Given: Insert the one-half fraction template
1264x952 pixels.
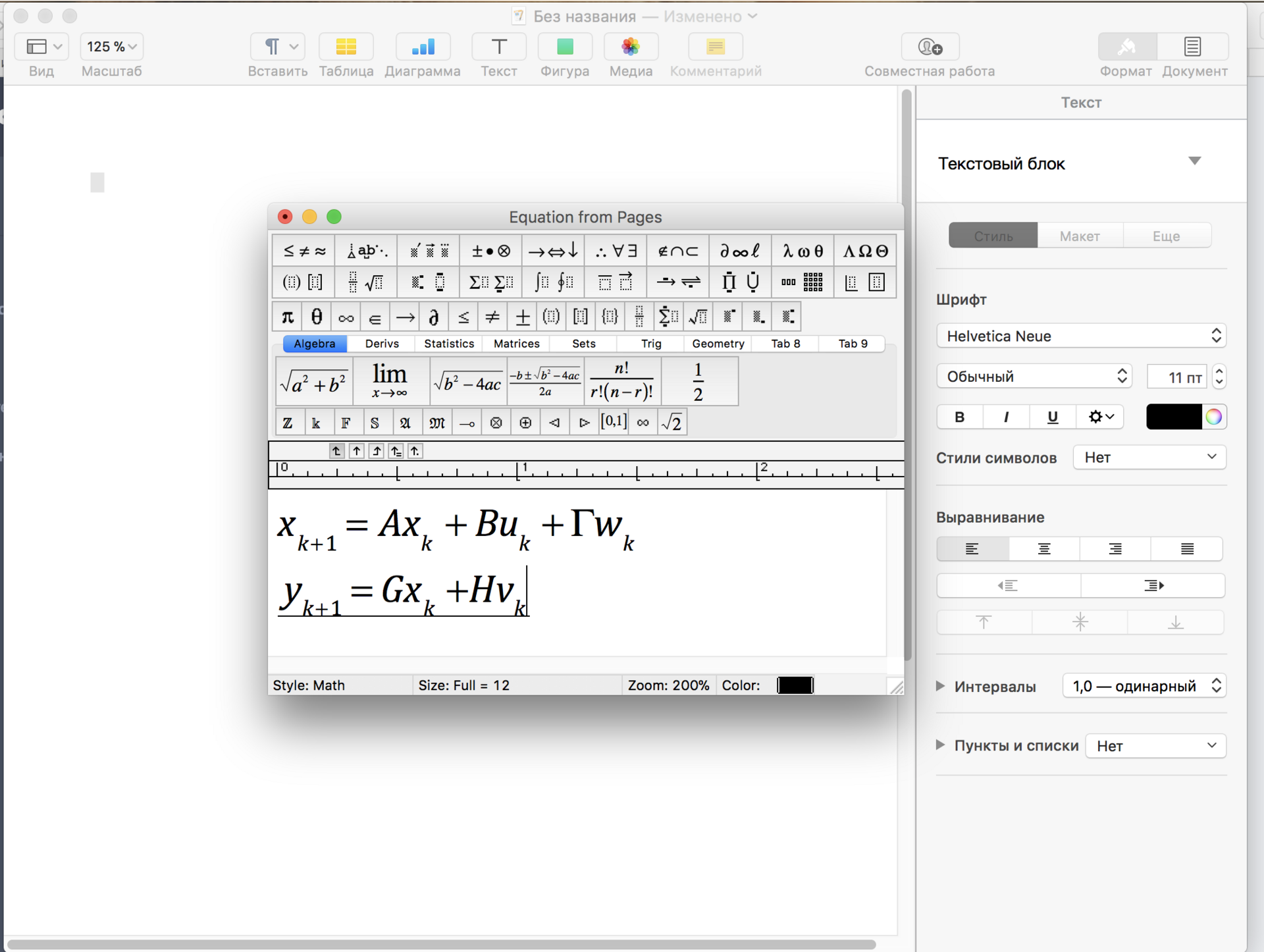Looking at the screenshot, I should (699, 382).
